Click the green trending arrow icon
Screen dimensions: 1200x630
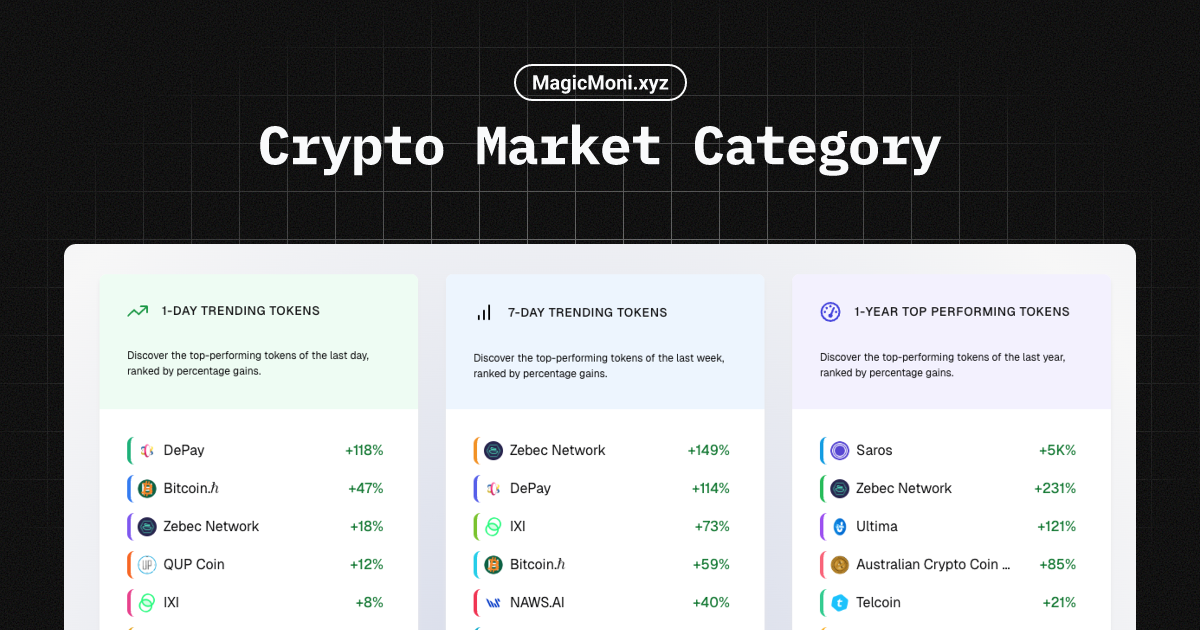coord(137,311)
